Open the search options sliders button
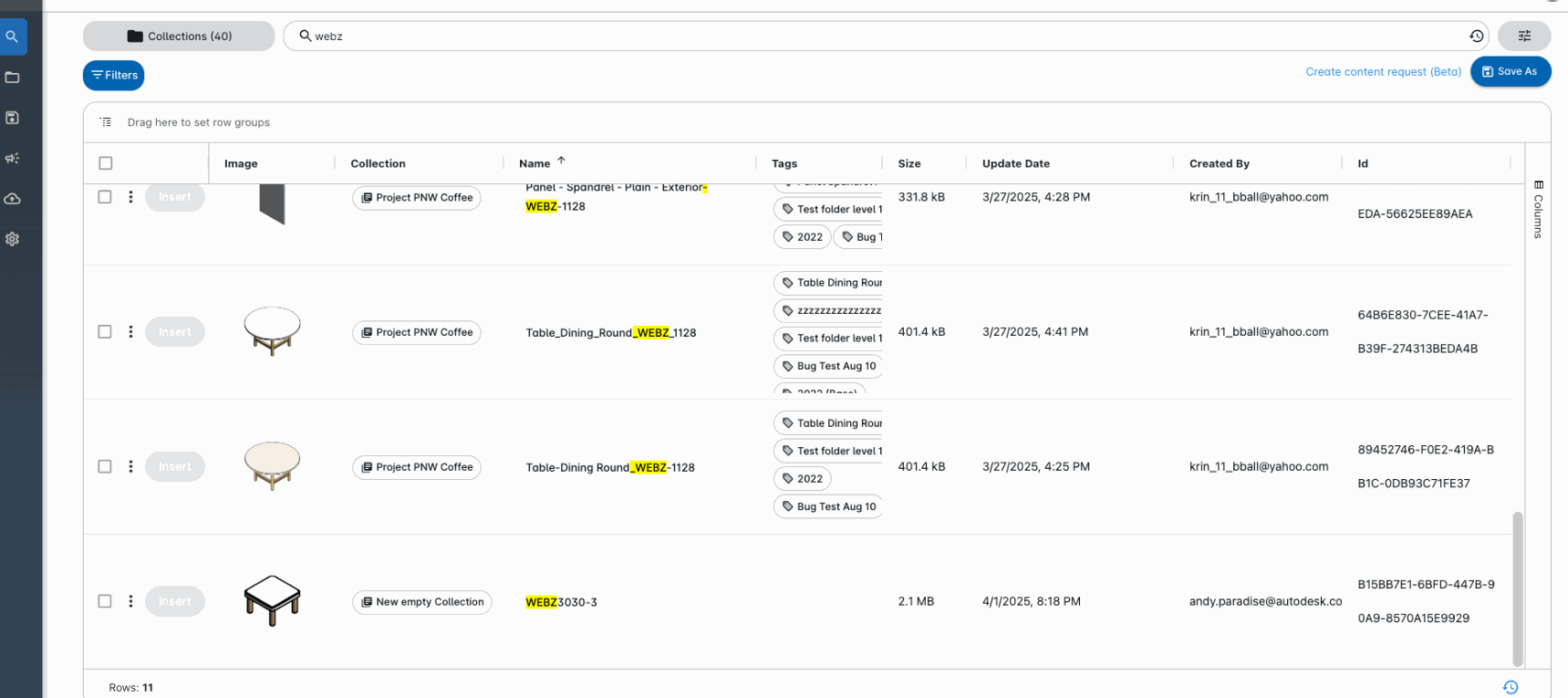1568x698 pixels. pyautogui.click(x=1523, y=36)
